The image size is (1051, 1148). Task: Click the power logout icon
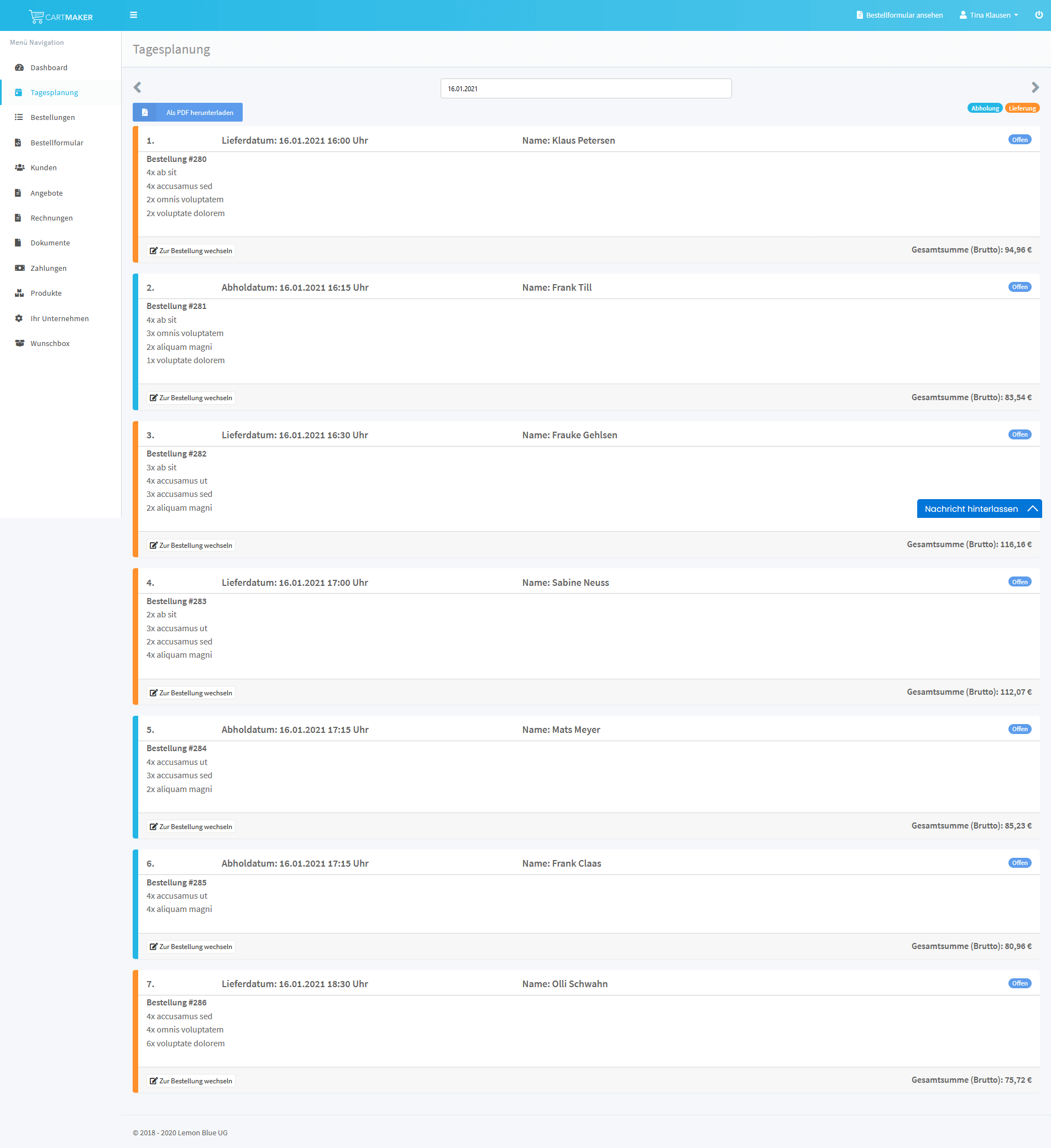click(x=1038, y=15)
